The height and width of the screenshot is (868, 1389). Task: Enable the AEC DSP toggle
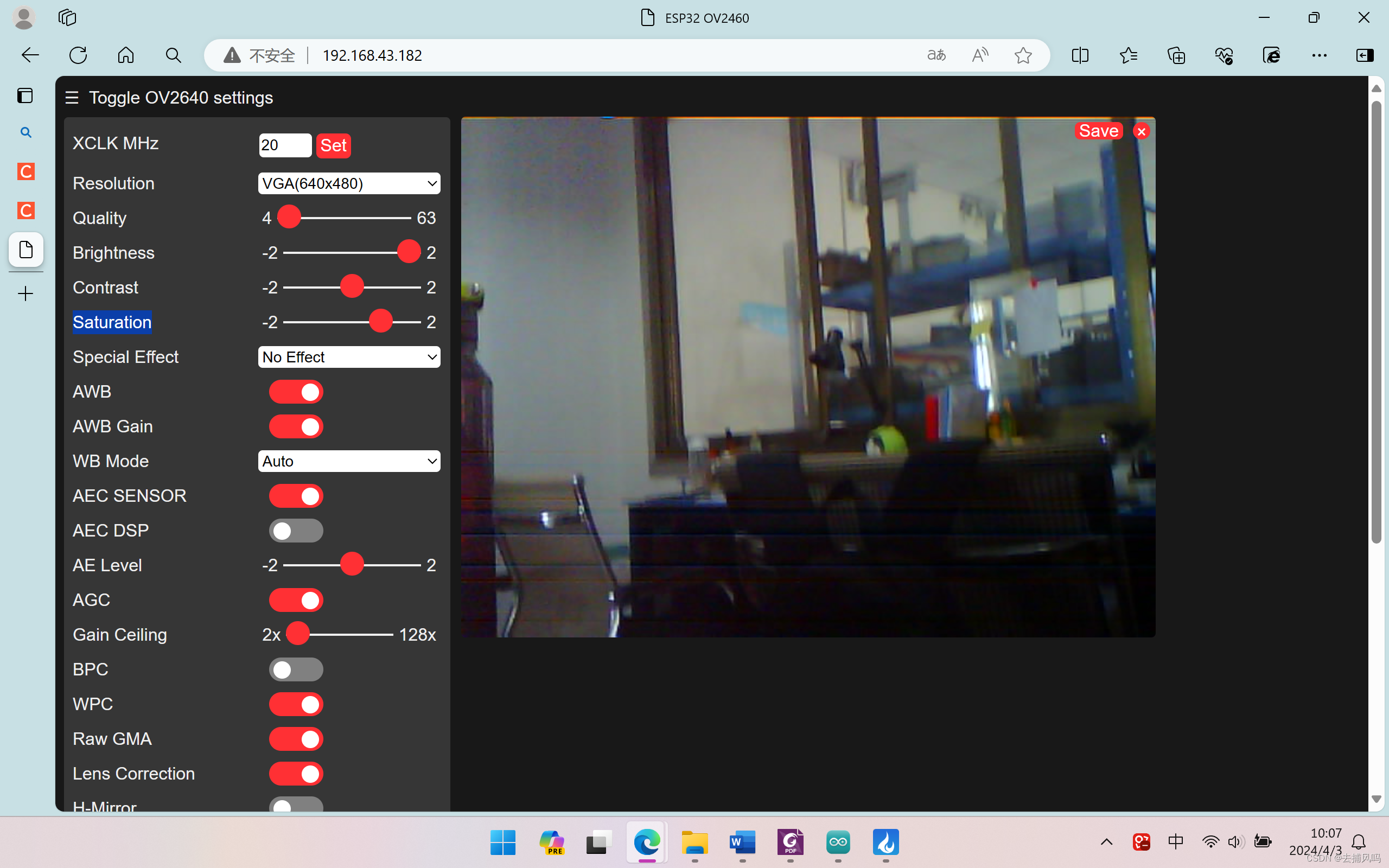click(296, 531)
